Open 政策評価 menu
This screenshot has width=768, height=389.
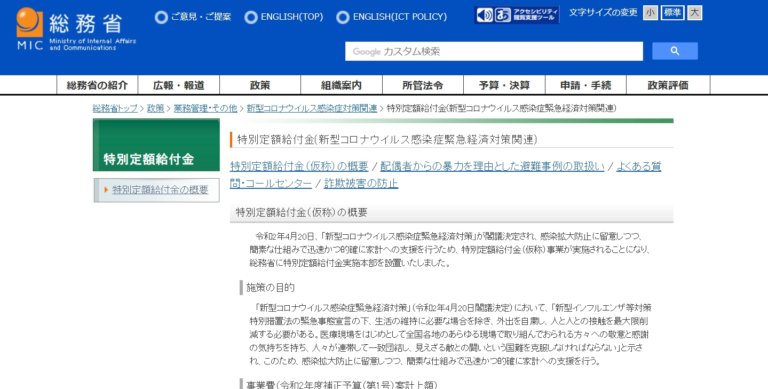pyautogui.click(x=668, y=85)
